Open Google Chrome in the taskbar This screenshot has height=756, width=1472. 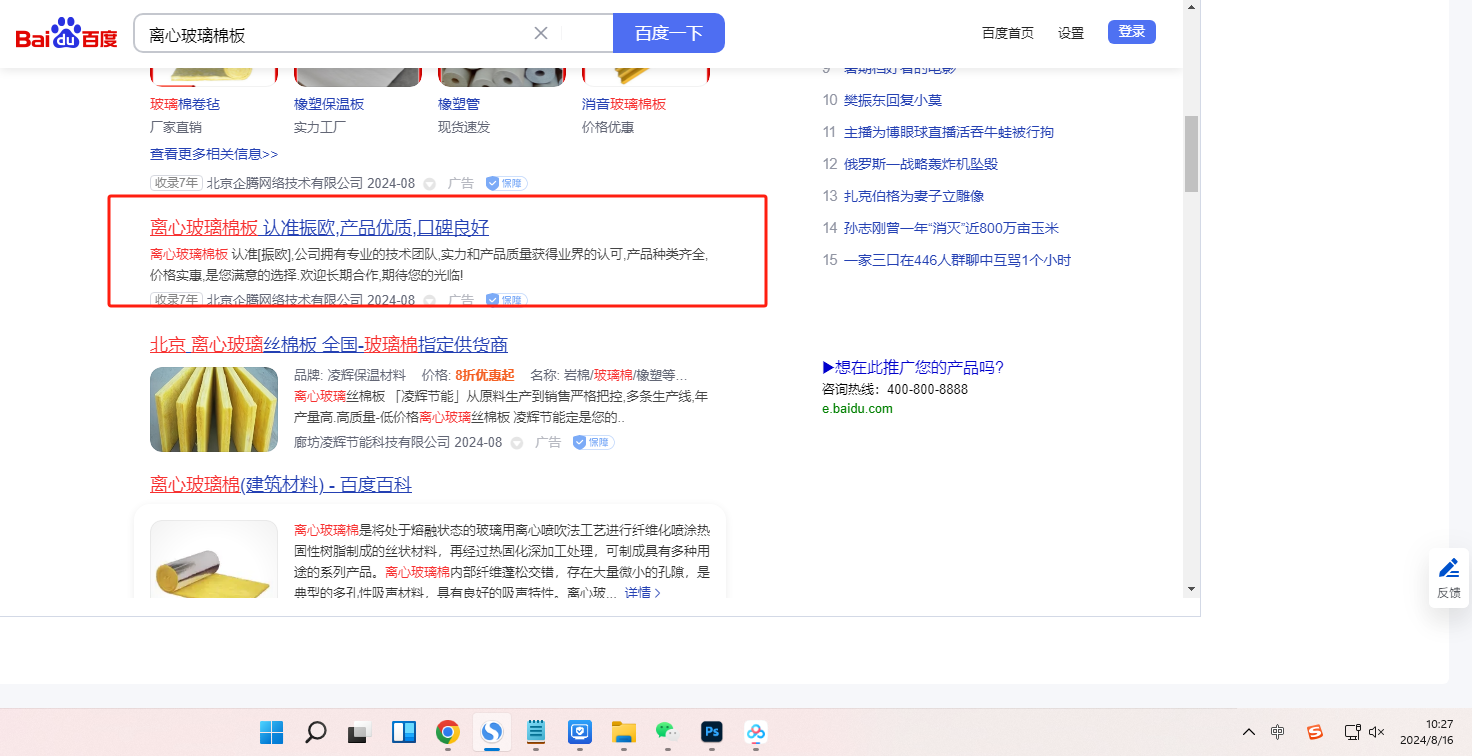click(447, 732)
